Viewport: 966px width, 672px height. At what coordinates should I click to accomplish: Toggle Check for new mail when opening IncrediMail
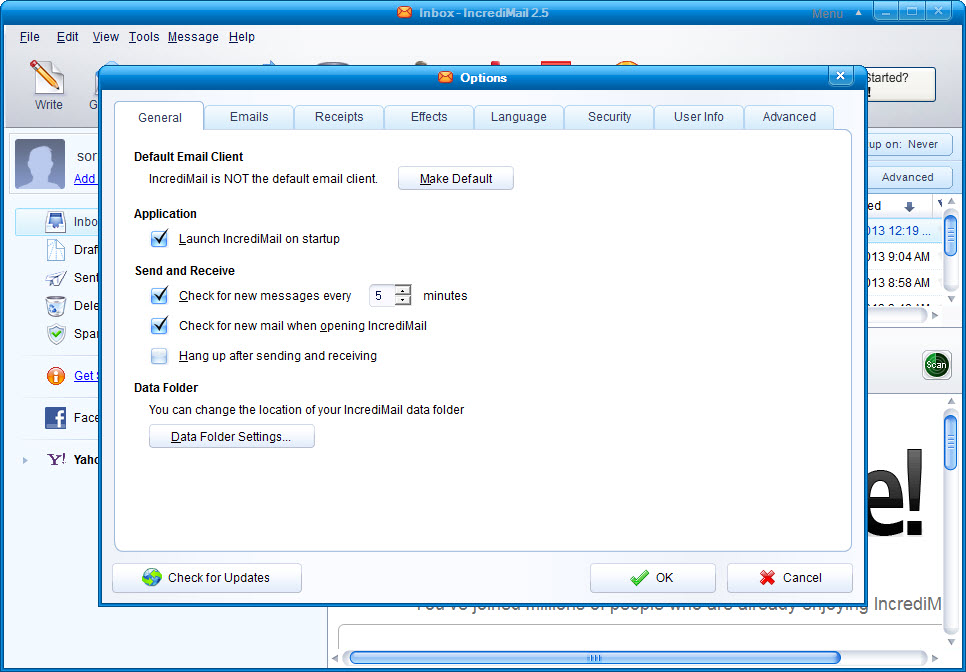coord(160,325)
